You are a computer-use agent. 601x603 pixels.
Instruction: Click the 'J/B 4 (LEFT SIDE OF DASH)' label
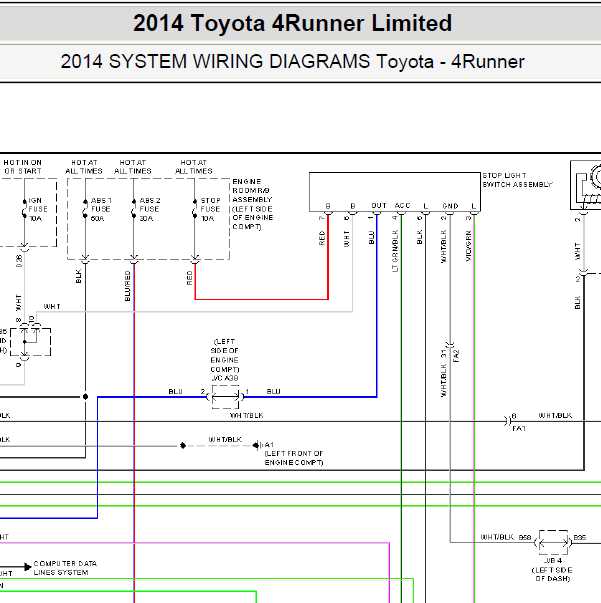click(552, 570)
